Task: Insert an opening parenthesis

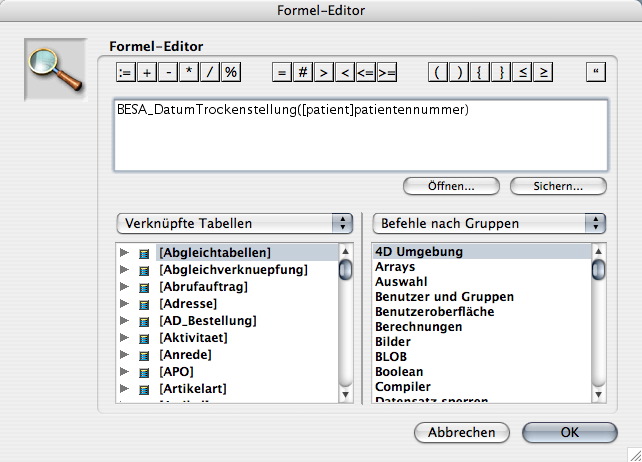Action: point(438,72)
